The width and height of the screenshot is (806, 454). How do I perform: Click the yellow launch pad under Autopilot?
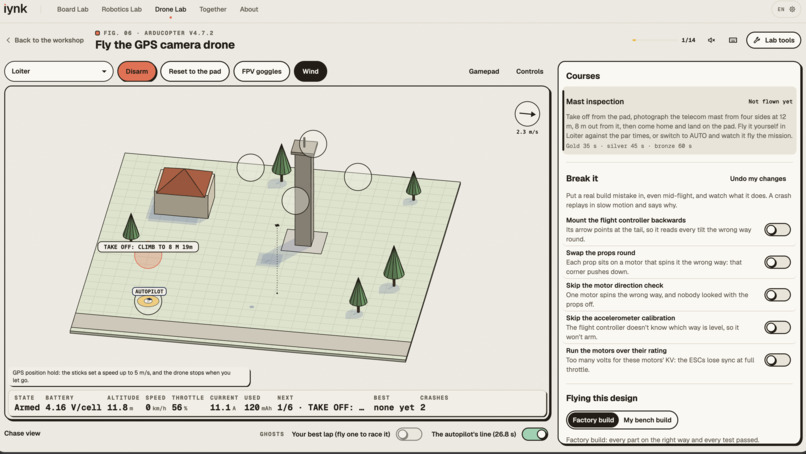148,301
